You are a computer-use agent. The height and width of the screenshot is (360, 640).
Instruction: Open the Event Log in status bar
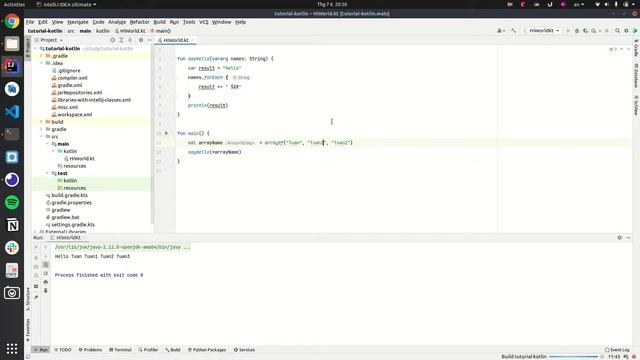617,350
